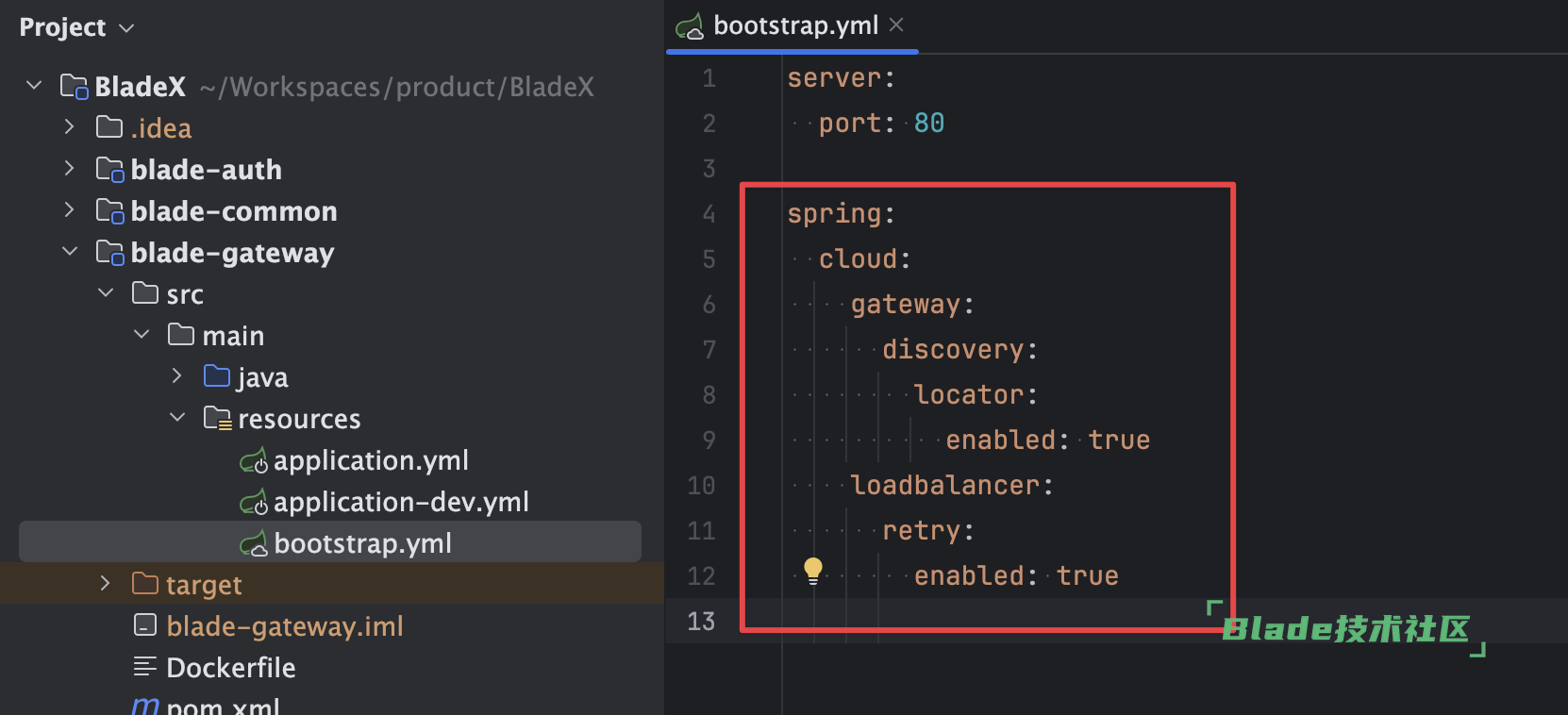Expand the blade-auth module
The width and height of the screenshot is (1568, 715).
tap(69, 169)
